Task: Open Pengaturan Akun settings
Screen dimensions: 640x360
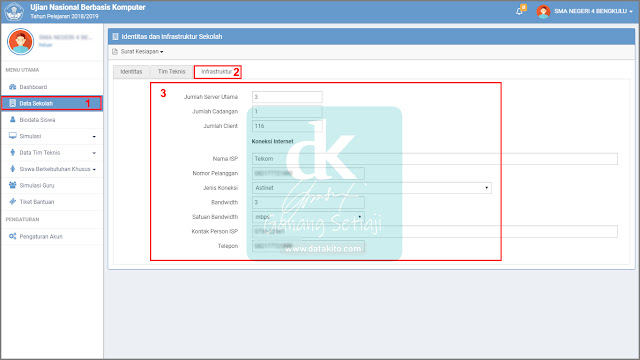Action: pyautogui.click(x=51, y=236)
